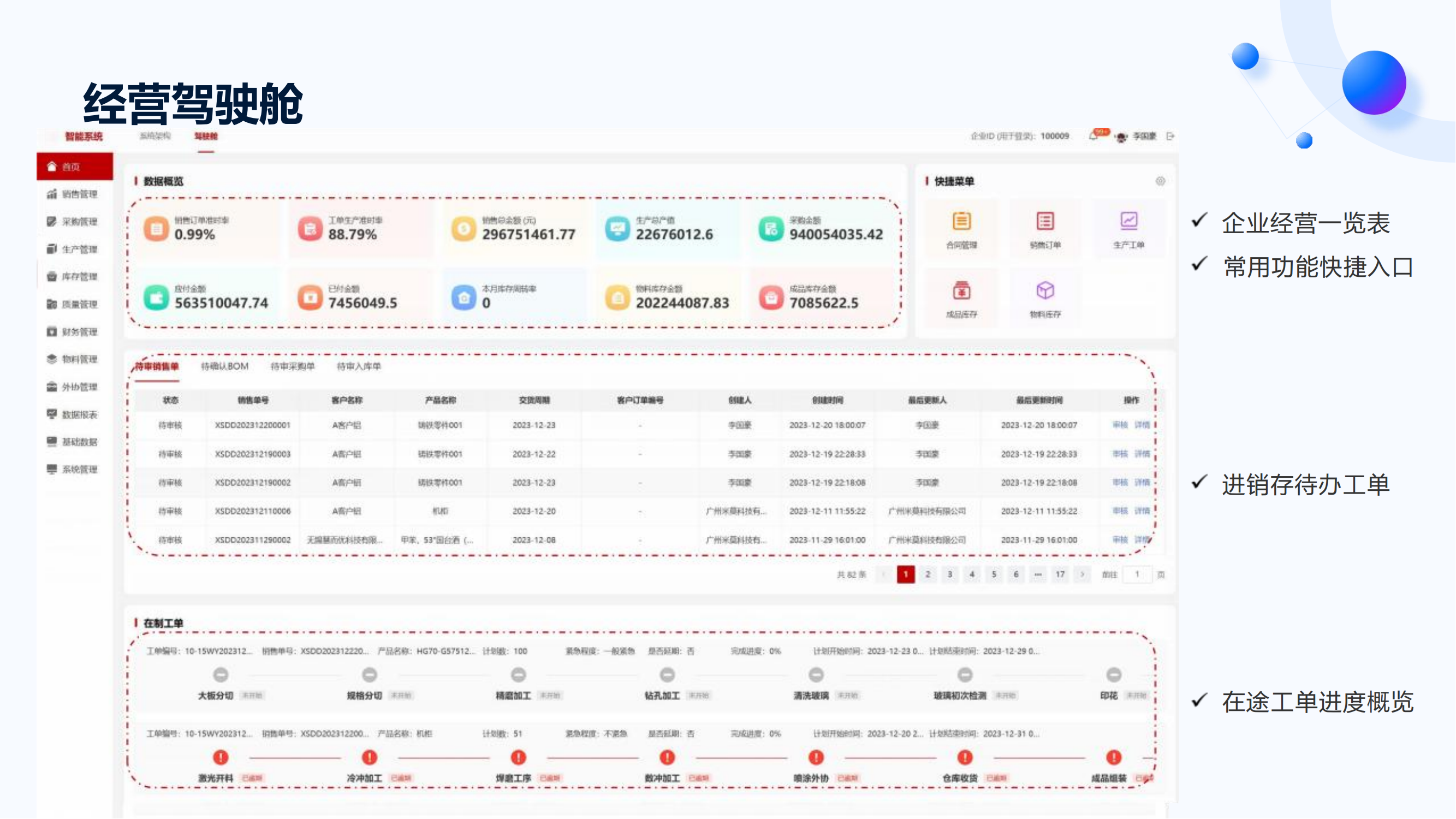The width and height of the screenshot is (1456, 819).
Task: Click the next page arrow
Action: tap(1082, 574)
